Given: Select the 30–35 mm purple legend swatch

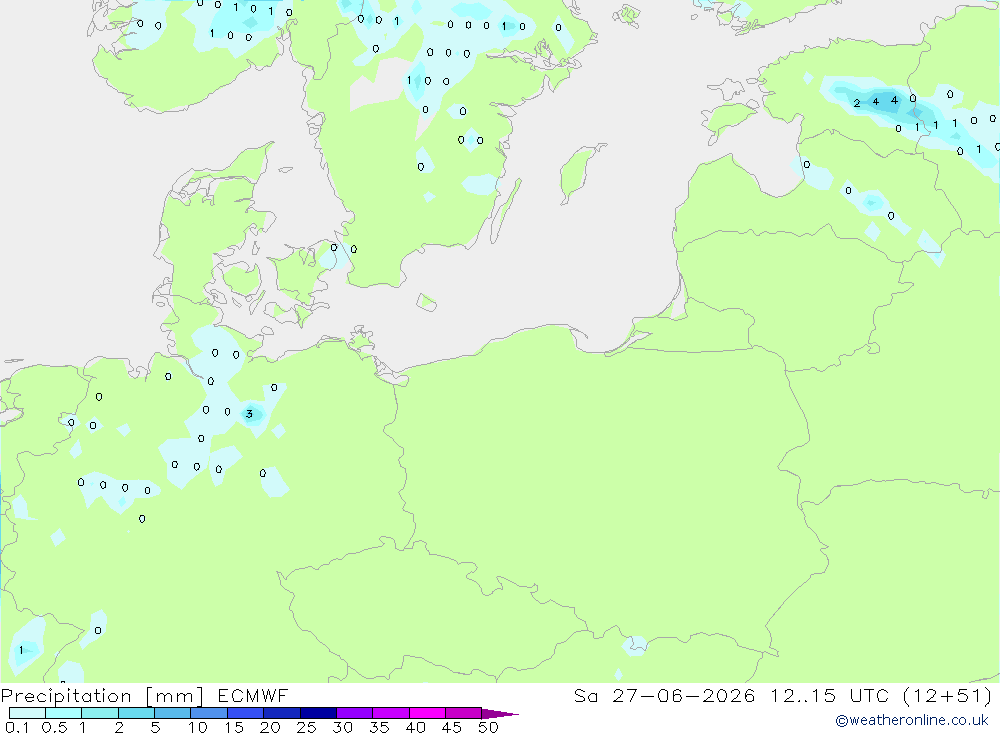Looking at the screenshot, I should coord(354,713).
